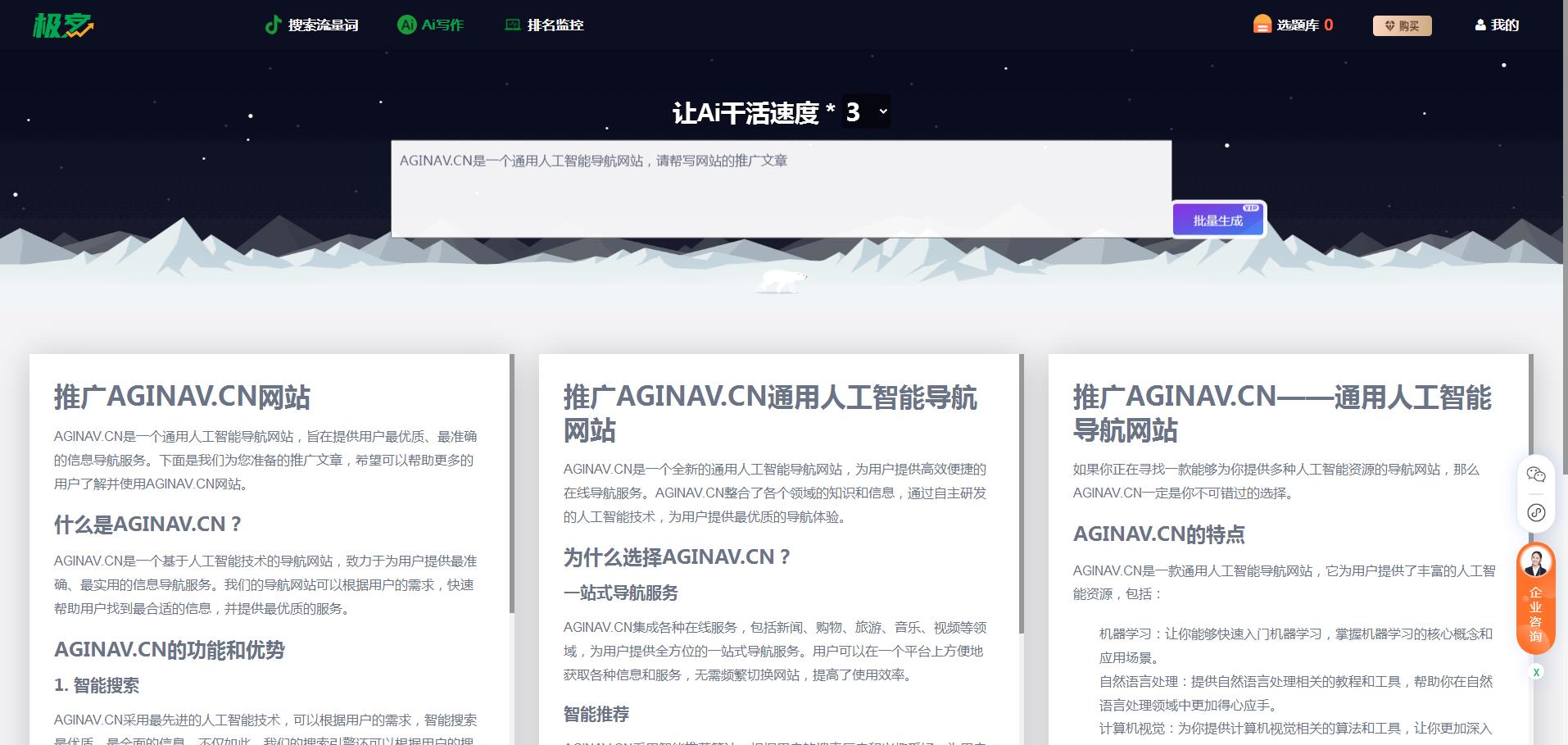Click the monitor icon beside 排名监控
This screenshot has width=1568, height=745.
(513, 25)
